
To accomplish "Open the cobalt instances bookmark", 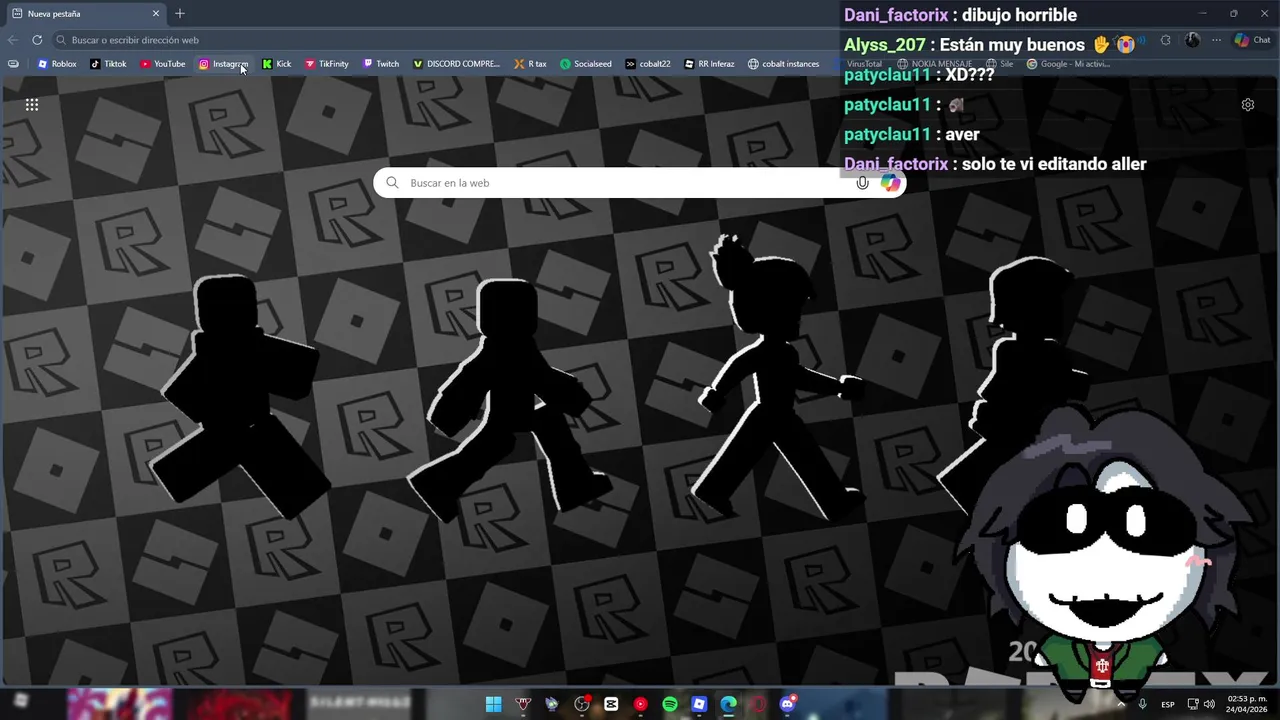I will [x=783, y=64].
